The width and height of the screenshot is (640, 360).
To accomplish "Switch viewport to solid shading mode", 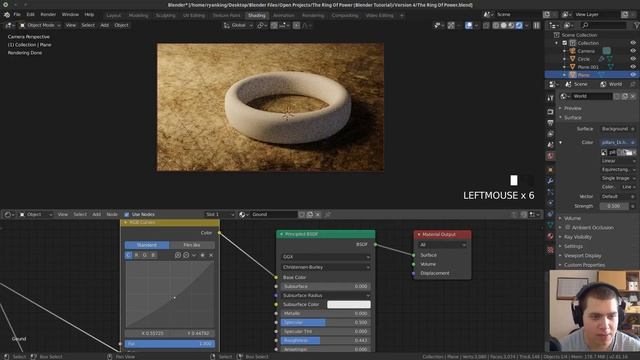I will pos(503,25).
